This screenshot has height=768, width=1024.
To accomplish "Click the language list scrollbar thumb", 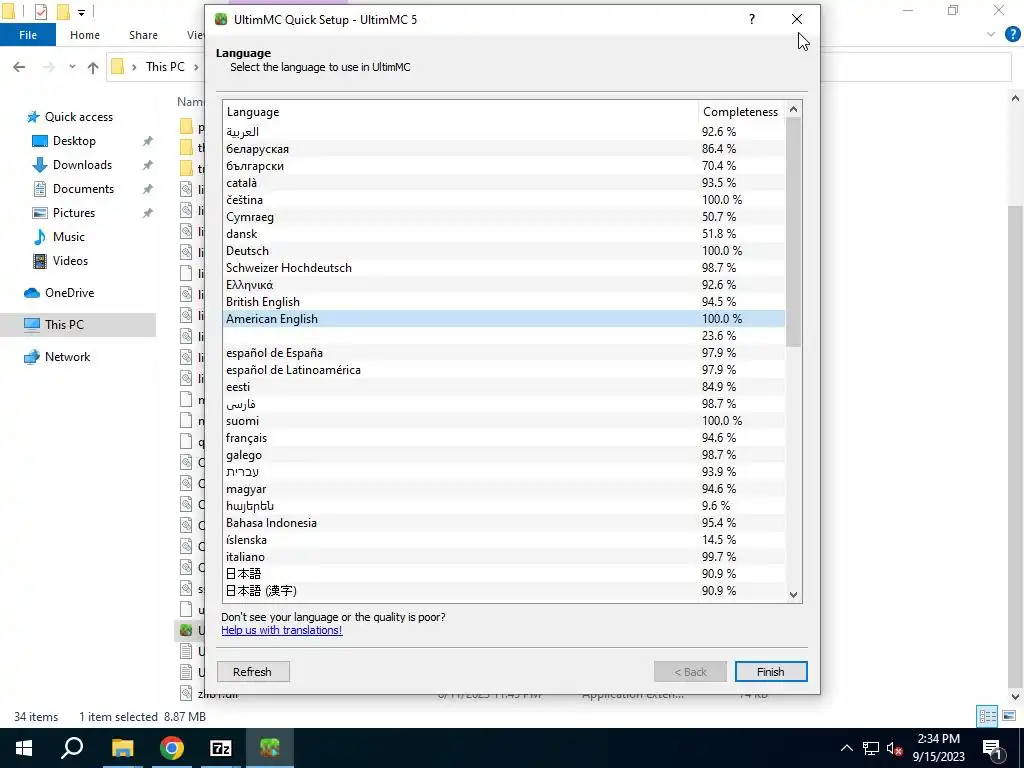I will pyautogui.click(x=793, y=232).
